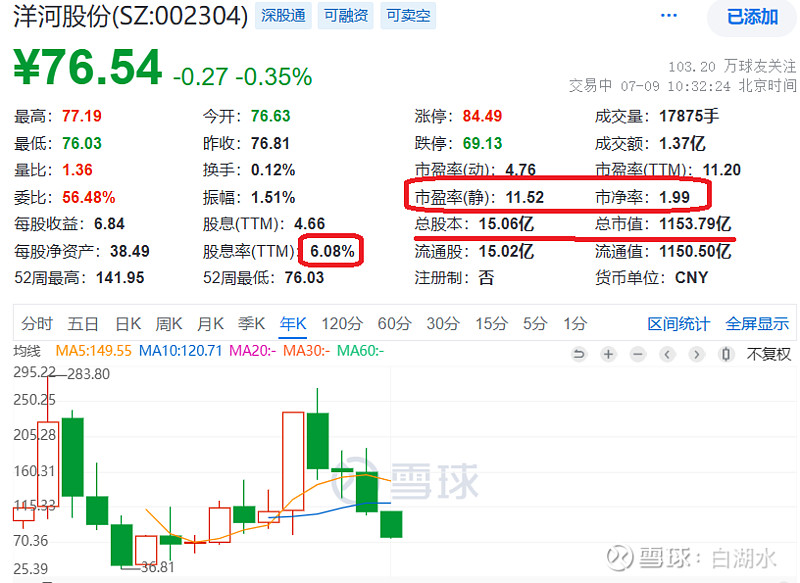Select the 周K chart tab
This screenshot has height=583, width=800.
pyautogui.click(x=169, y=323)
